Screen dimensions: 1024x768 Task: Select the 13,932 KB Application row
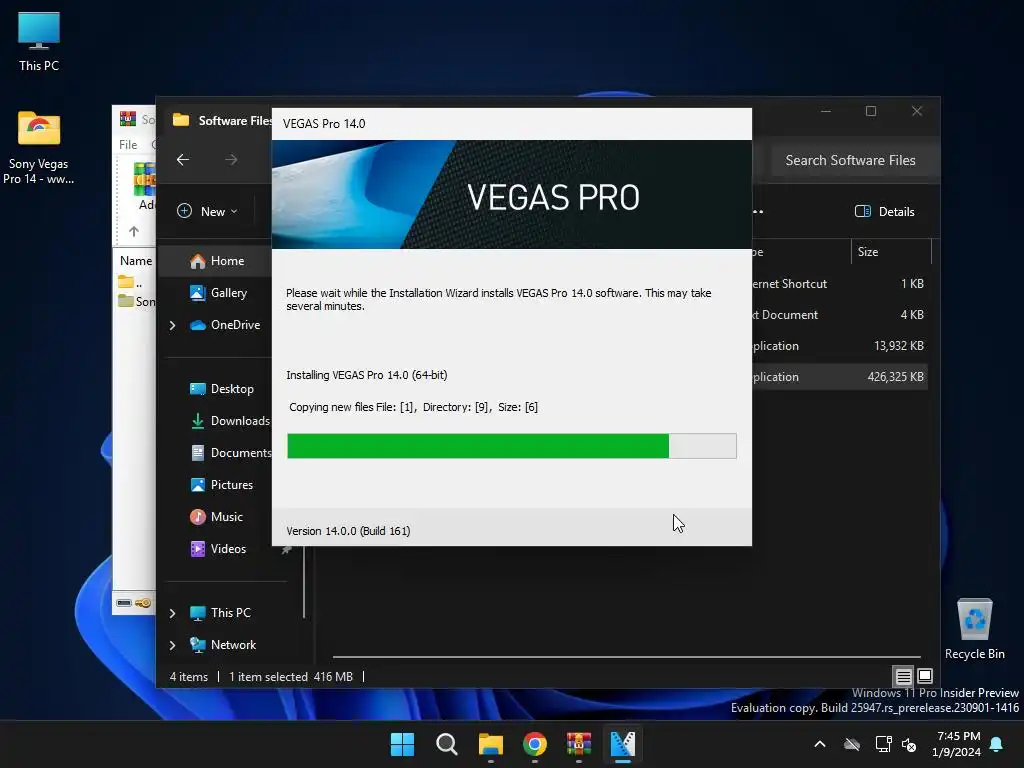(839, 345)
